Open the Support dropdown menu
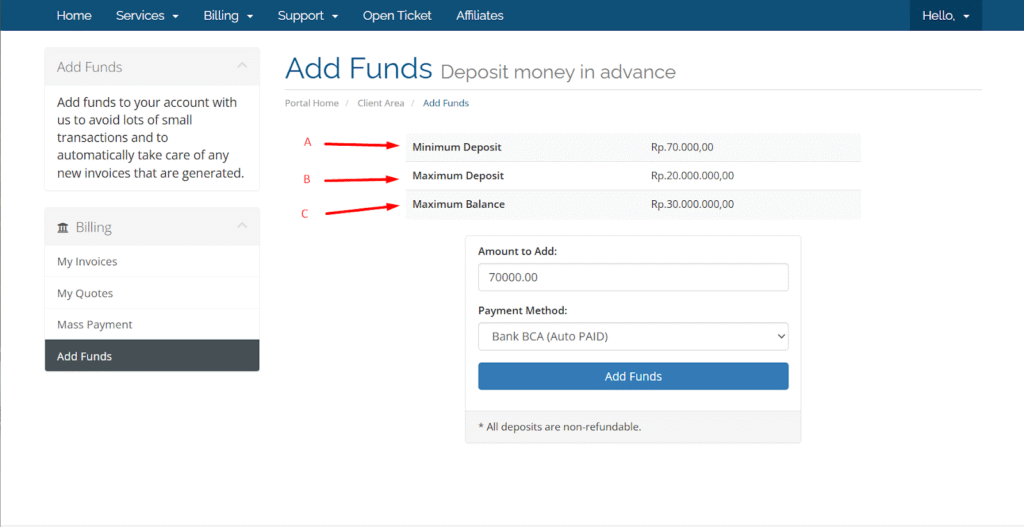Viewport: 1024px width, 527px height. 308,16
